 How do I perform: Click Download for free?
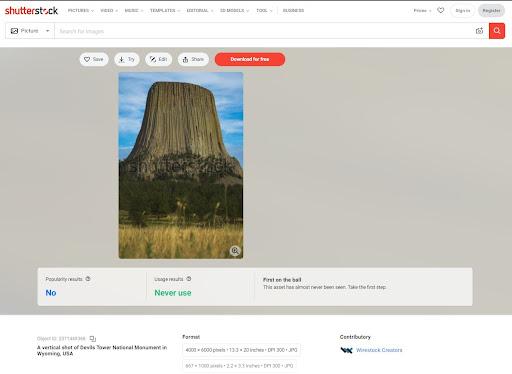click(x=250, y=59)
